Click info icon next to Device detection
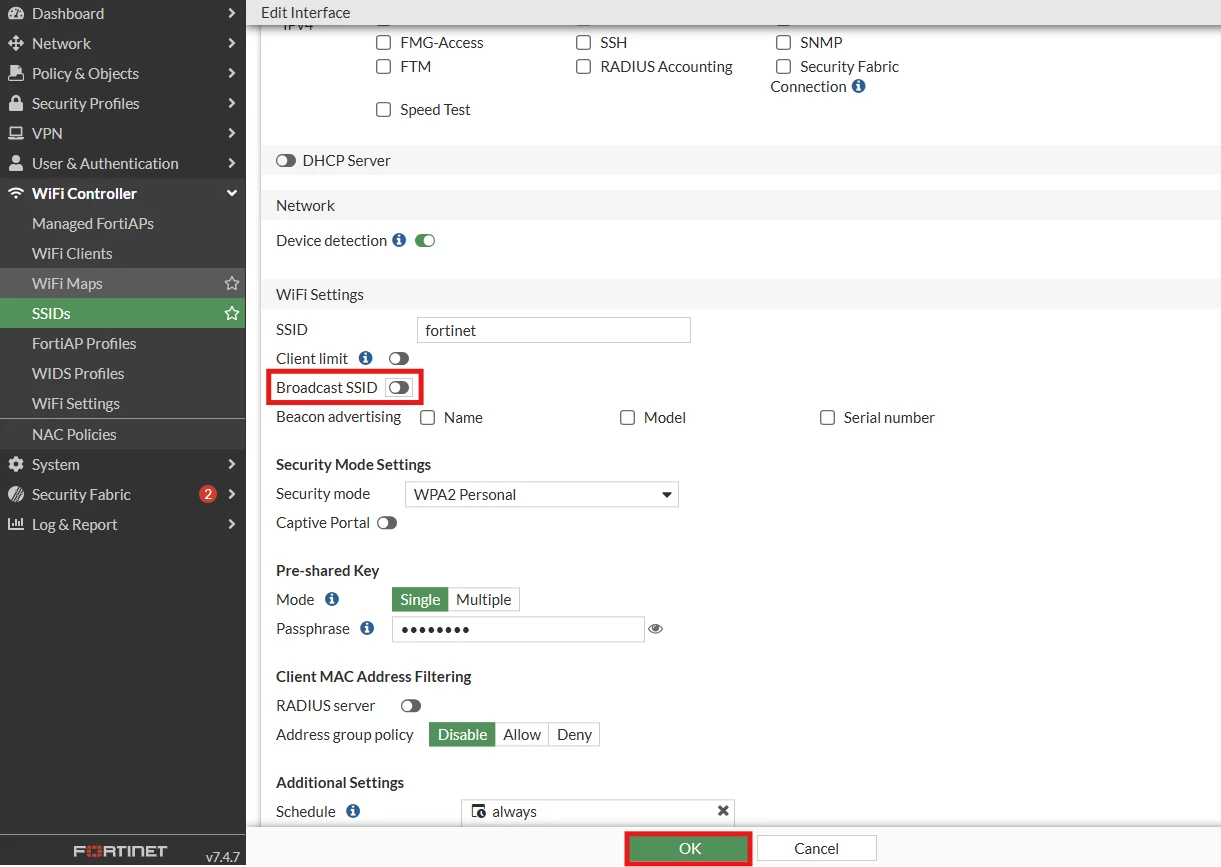Screen dimensions: 1221x867 [x=399, y=240]
